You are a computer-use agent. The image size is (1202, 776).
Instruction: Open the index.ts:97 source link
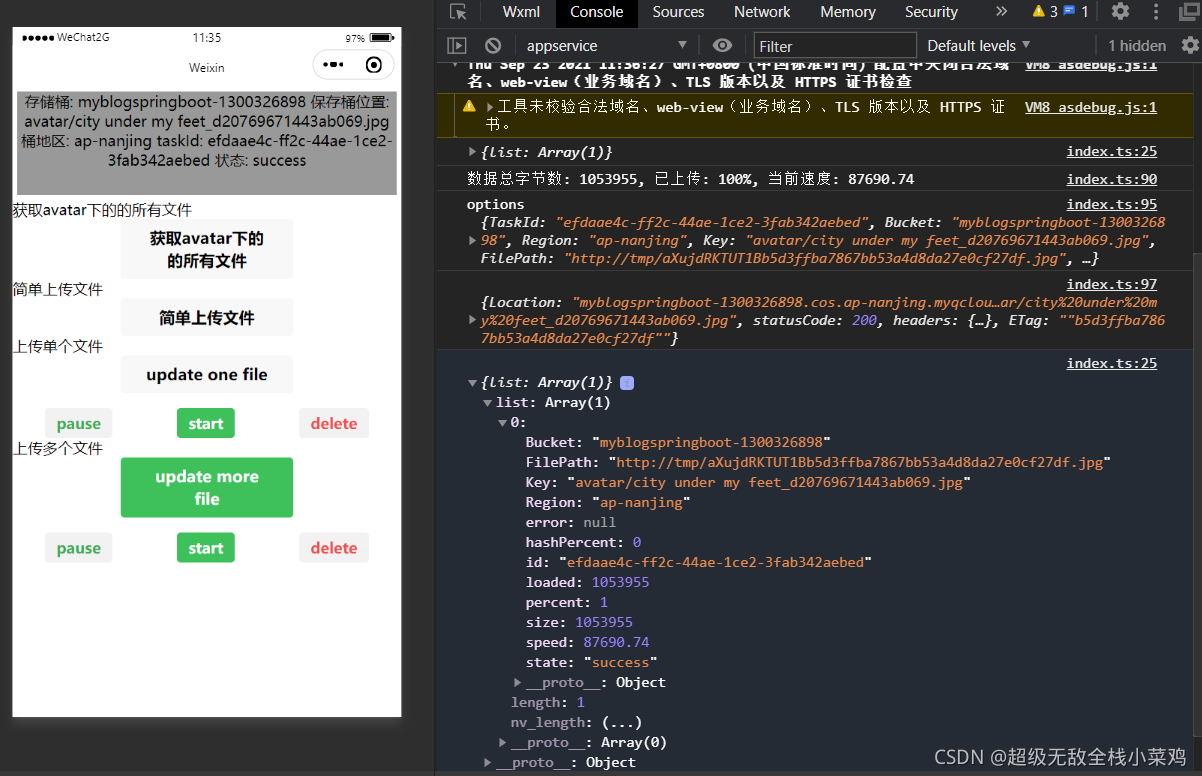click(x=1112, y=284)
